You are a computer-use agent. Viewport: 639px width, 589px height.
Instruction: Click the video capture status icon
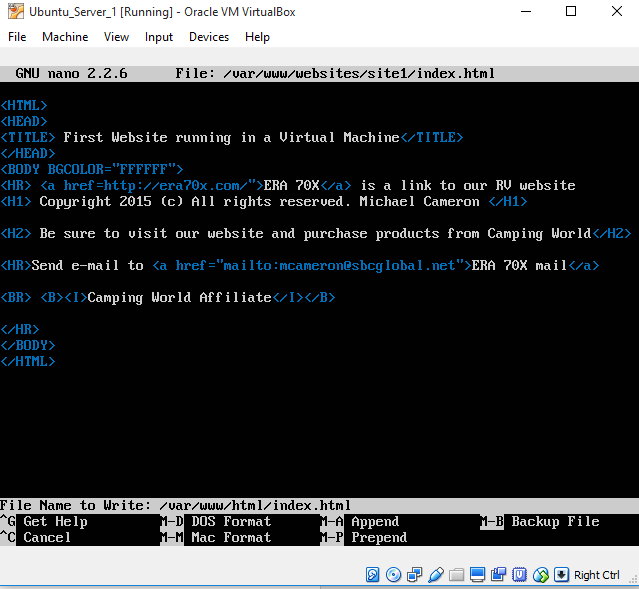pyautogui.click(x=498, y=575)
